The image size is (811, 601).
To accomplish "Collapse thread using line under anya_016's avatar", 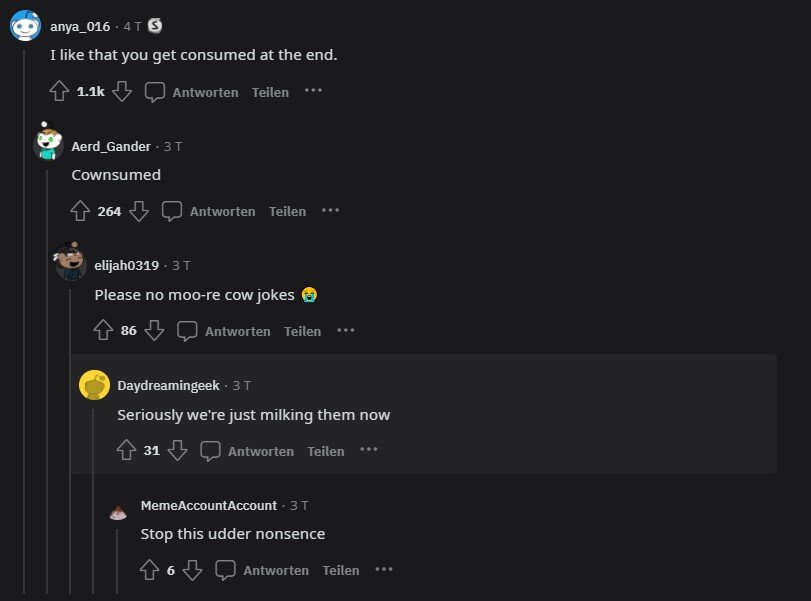I will [x=25, y=300].
